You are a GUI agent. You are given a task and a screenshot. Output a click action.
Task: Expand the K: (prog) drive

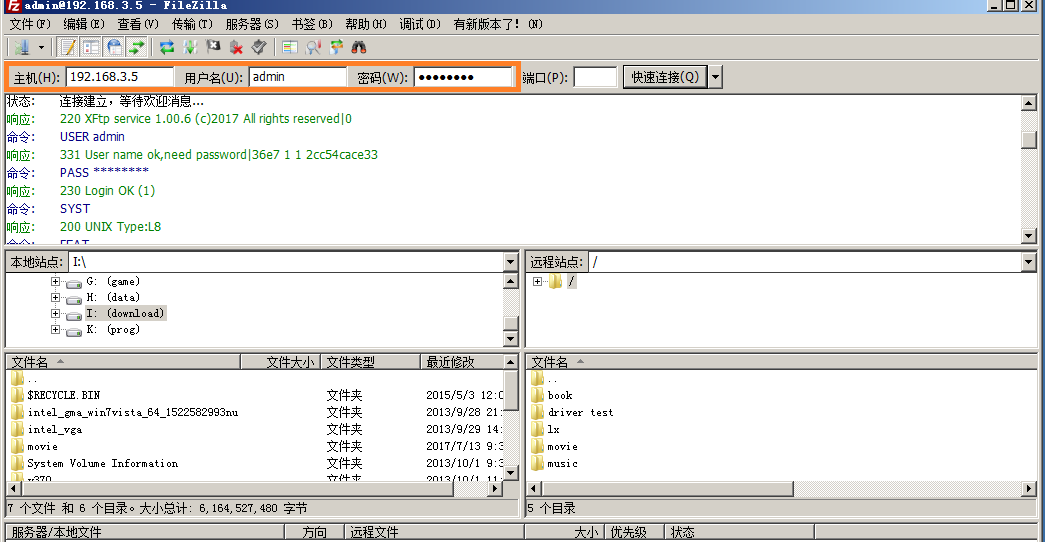[55, 329]
